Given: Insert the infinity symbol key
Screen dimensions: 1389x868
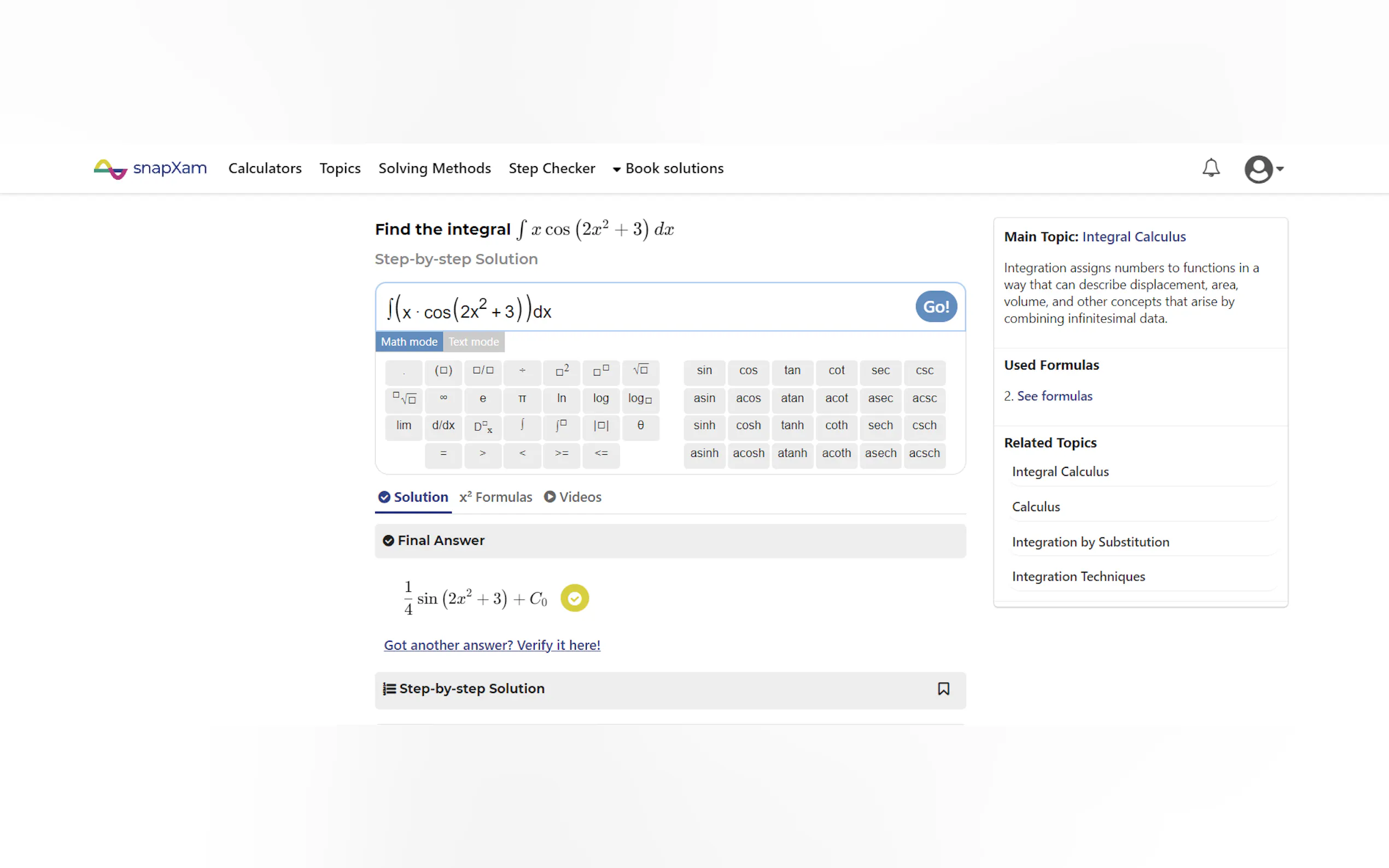Looking at the screenshot, I should point(443,398).
